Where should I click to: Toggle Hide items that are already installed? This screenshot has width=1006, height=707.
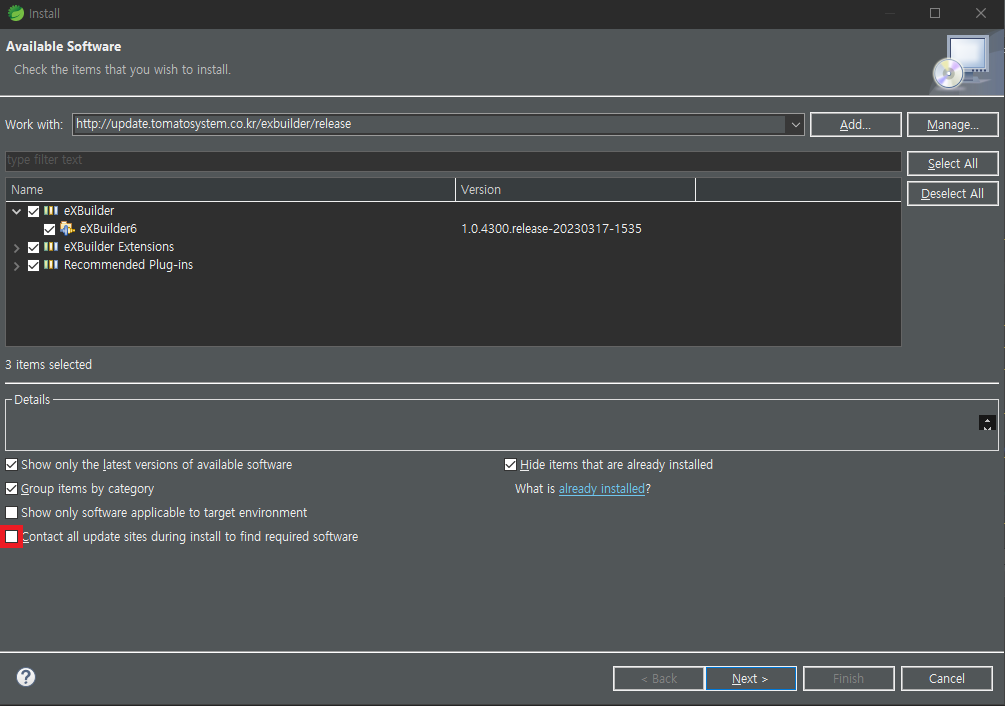(x=511, y=464)
